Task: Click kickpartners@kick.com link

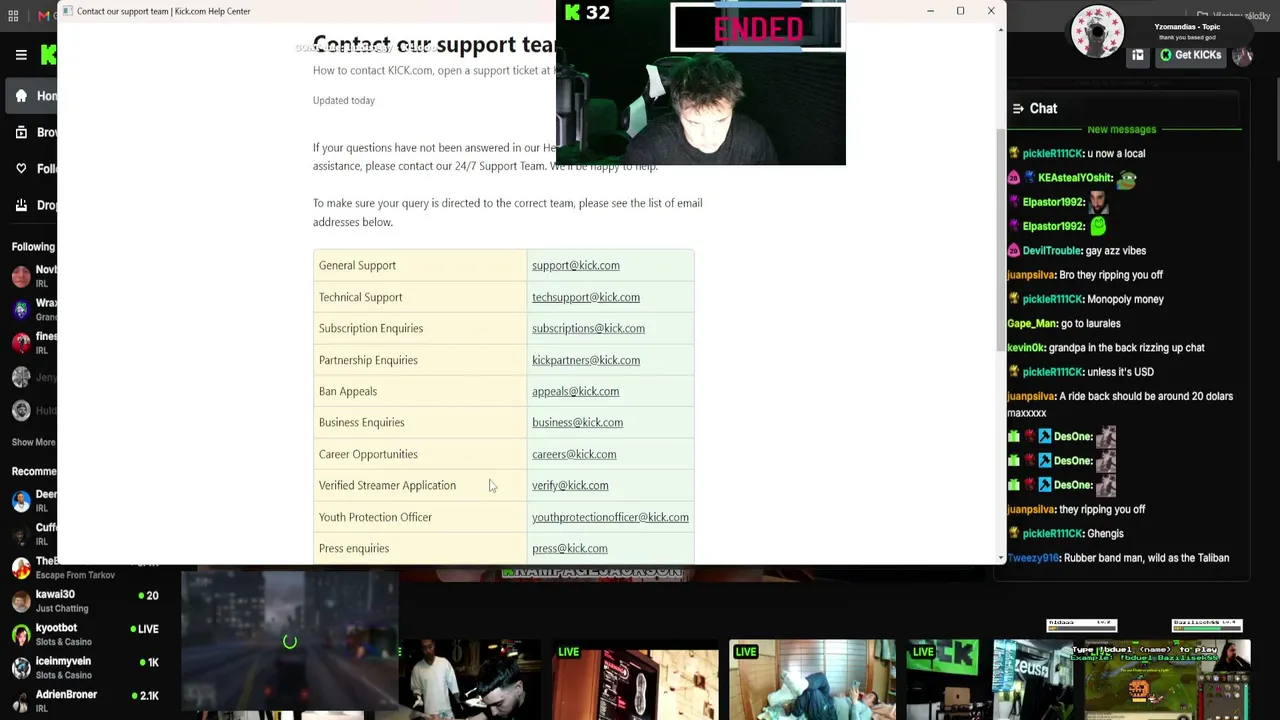Action: [586, 360]
